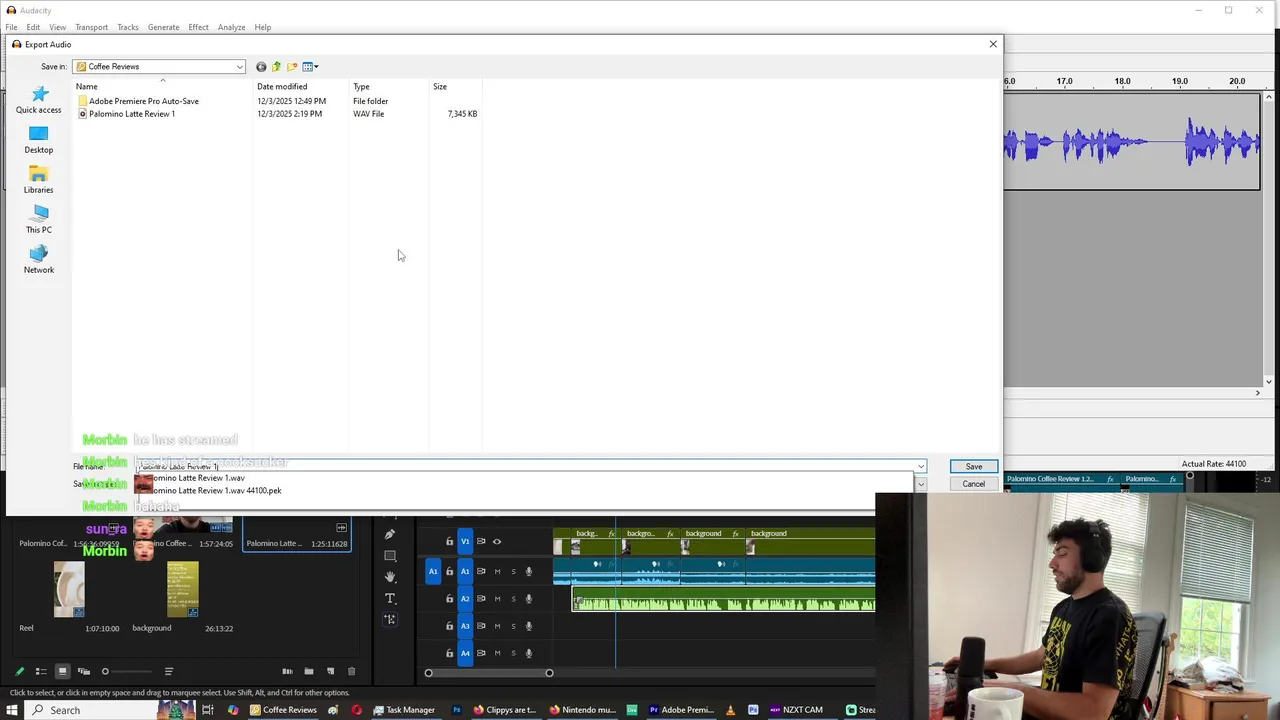Open Audacity Edit menu
1280x720 pixels.
coord(33,27)
